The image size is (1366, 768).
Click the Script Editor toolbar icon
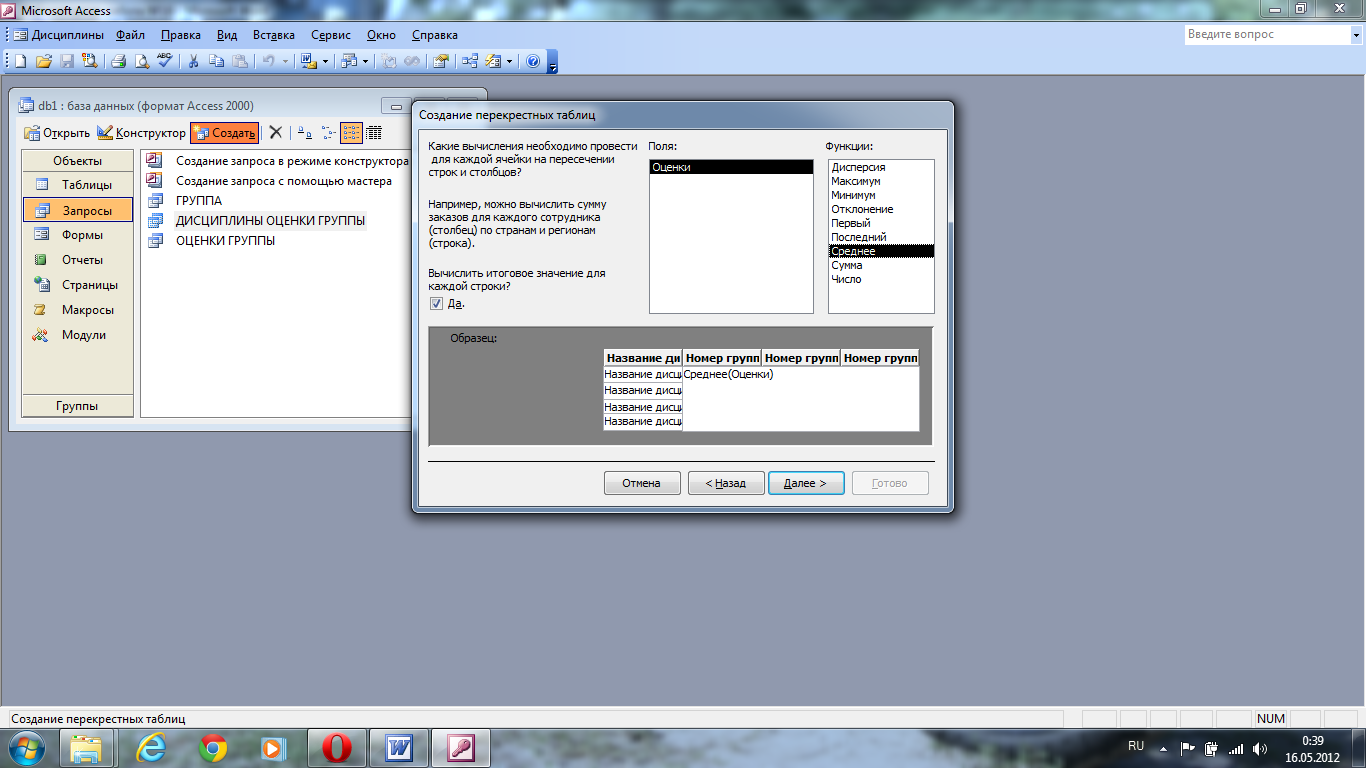pos(411,61)
